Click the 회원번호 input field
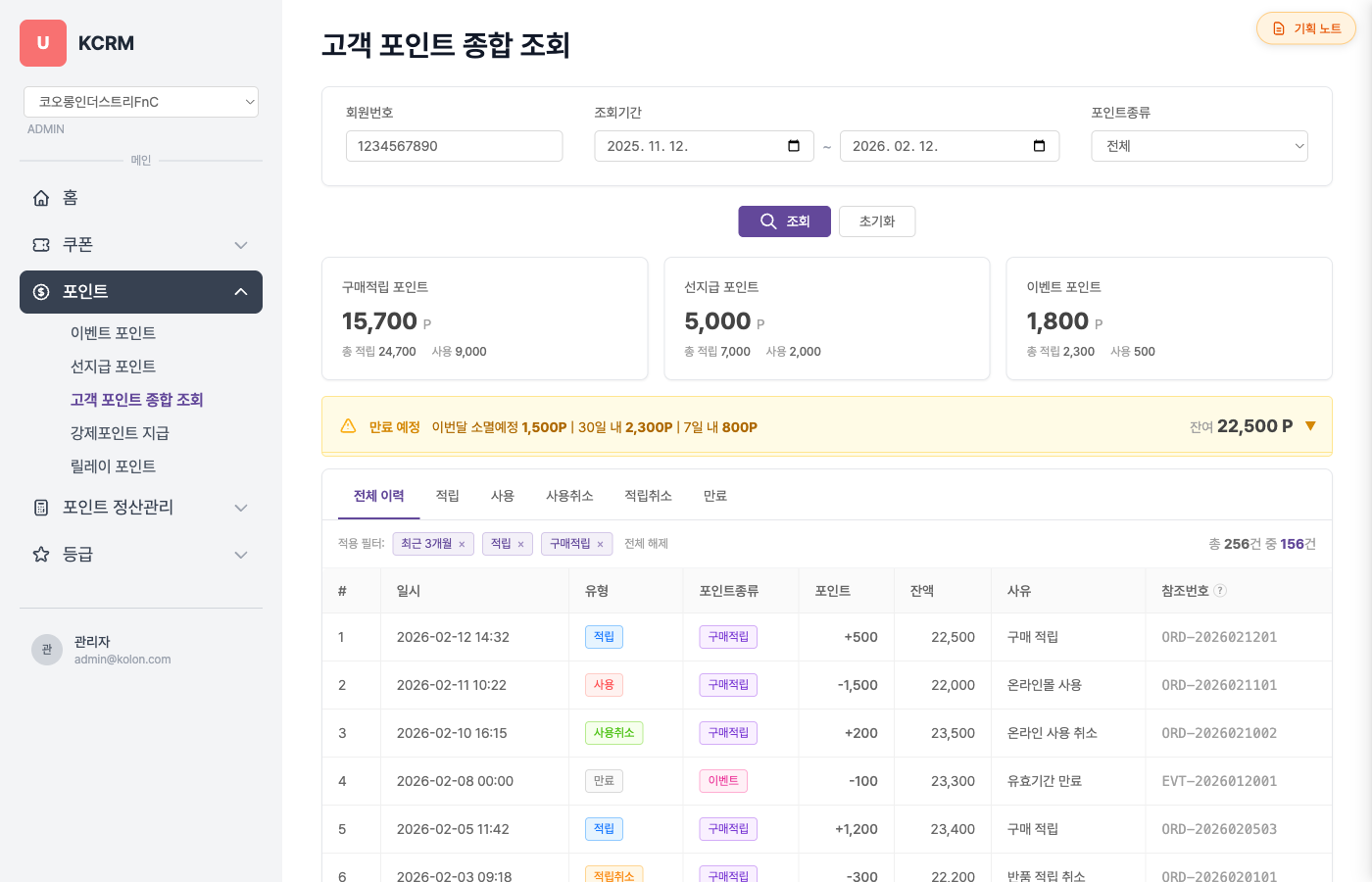The width and height of the screenshot is (1372, 882). (x=454, y=146)
